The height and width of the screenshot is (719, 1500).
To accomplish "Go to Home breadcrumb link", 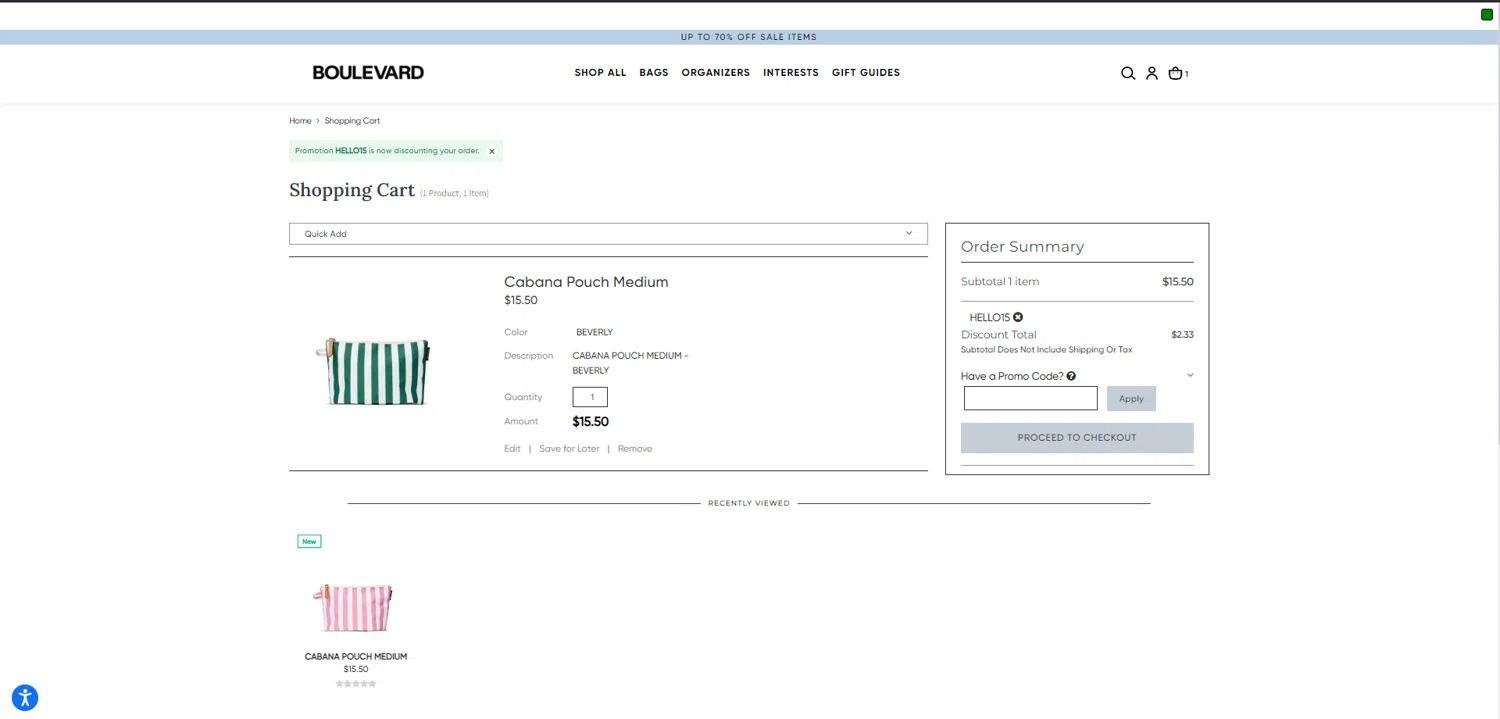I will (300, 121).
